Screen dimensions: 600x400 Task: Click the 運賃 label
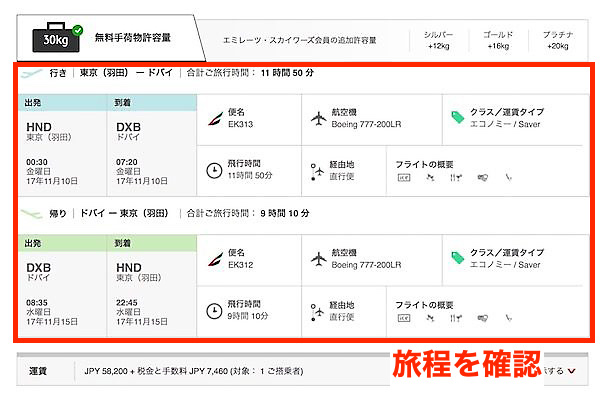38,371
